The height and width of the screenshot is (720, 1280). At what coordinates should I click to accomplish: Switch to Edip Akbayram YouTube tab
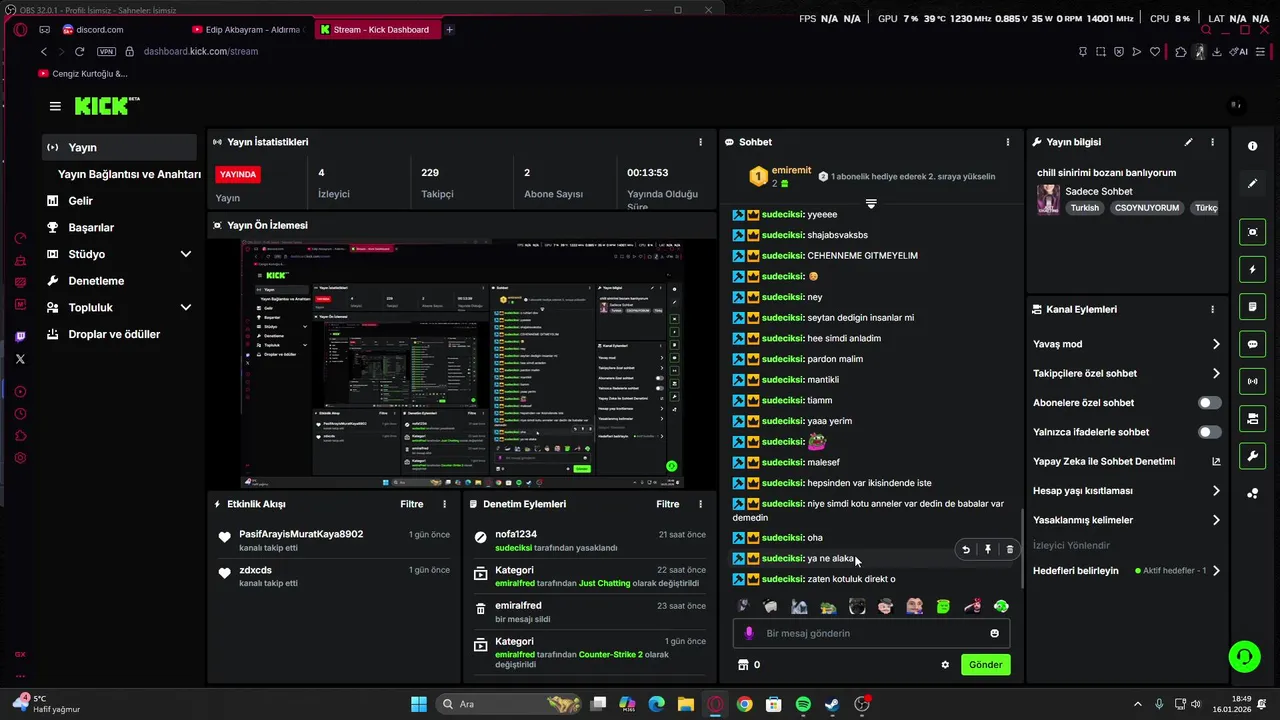248,30
